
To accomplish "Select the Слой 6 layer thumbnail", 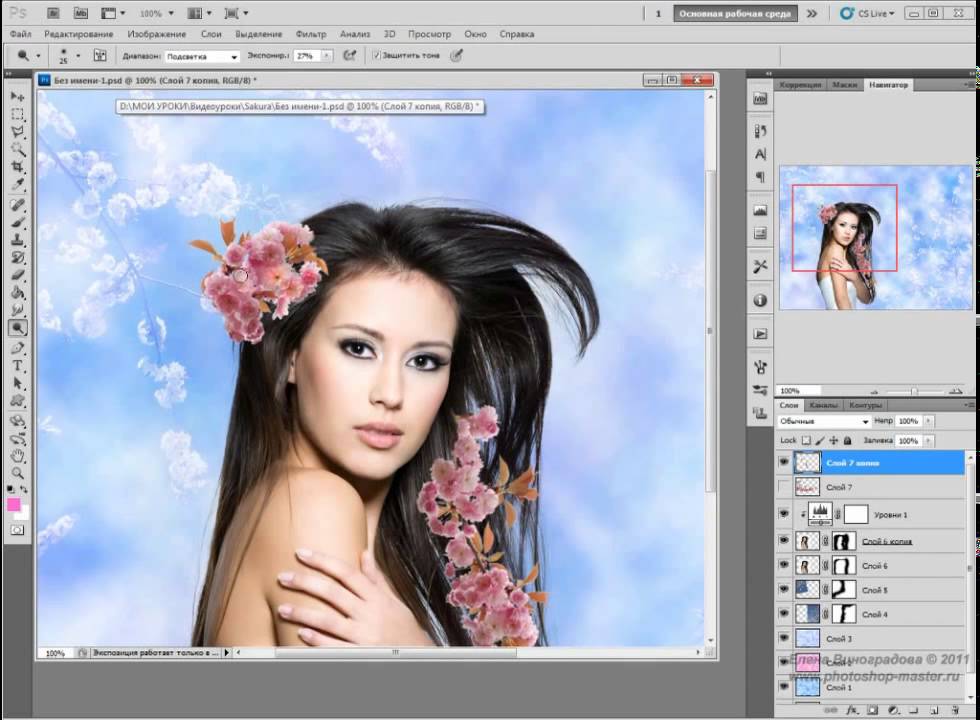I will [806, 566].
